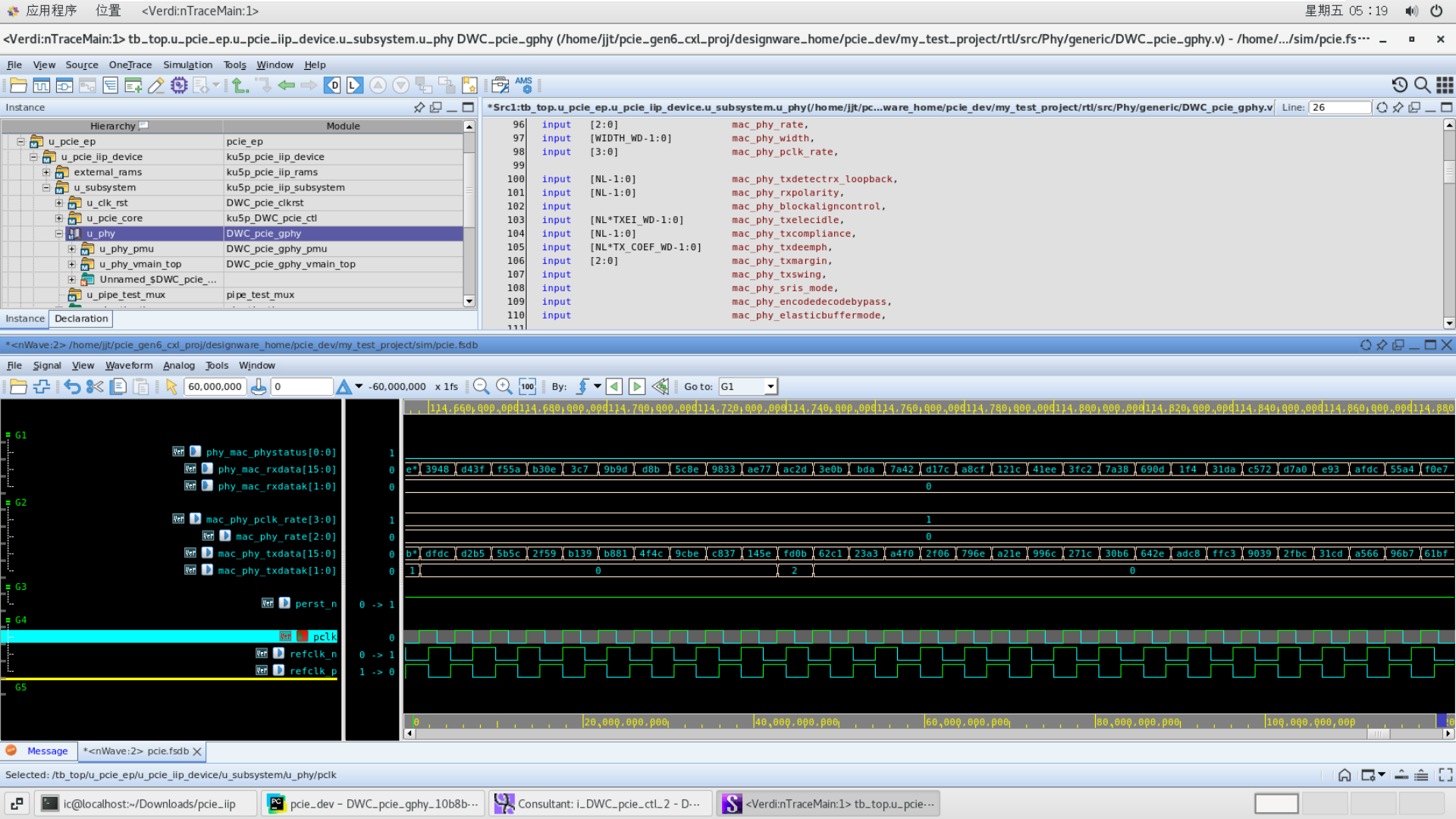Collapse the u_pcie_iip_device tree node
The height and width of the screenshot is (819, 1456).
click(x=34, y=157)
